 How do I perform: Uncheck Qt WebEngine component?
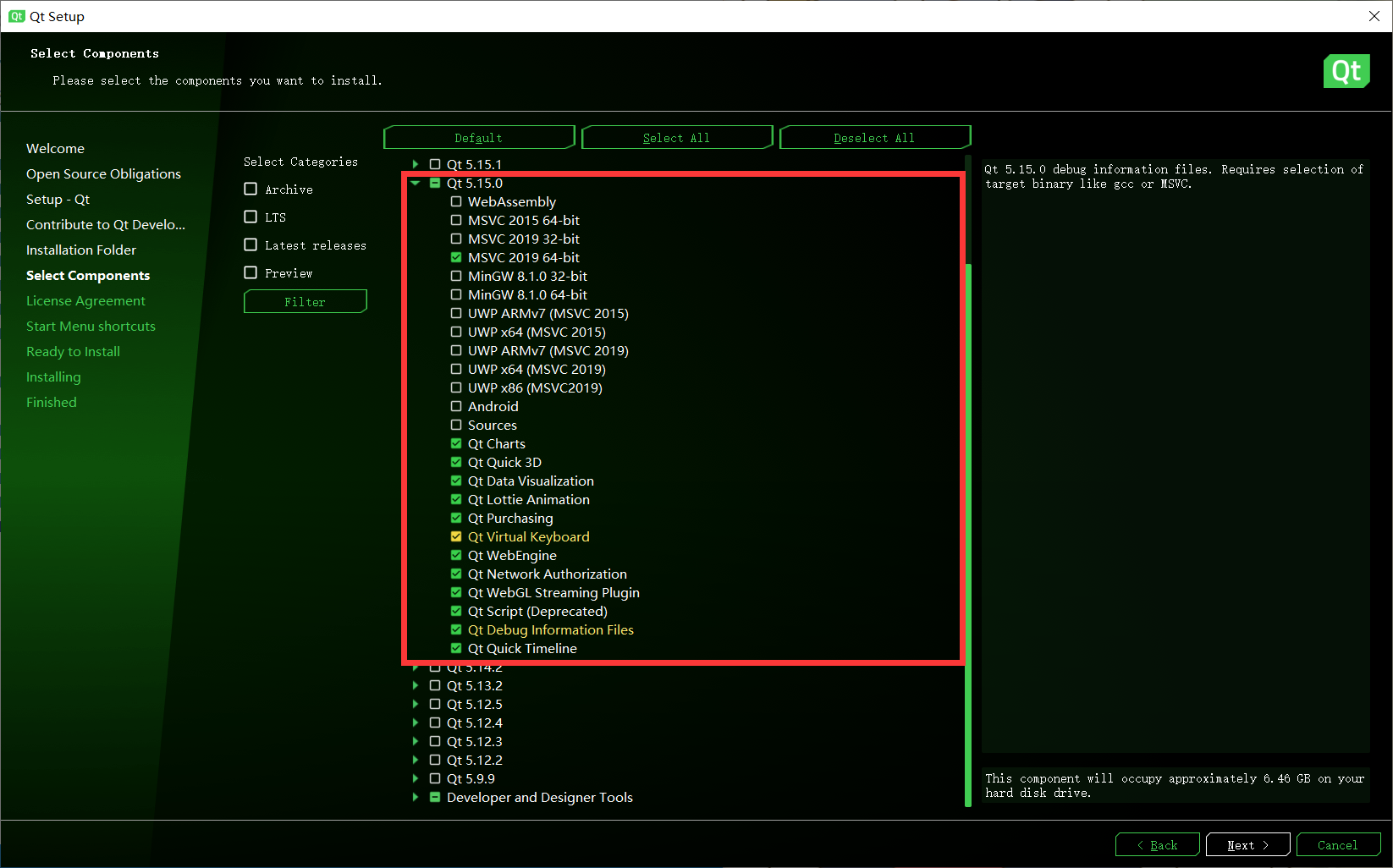click(456, 555)
